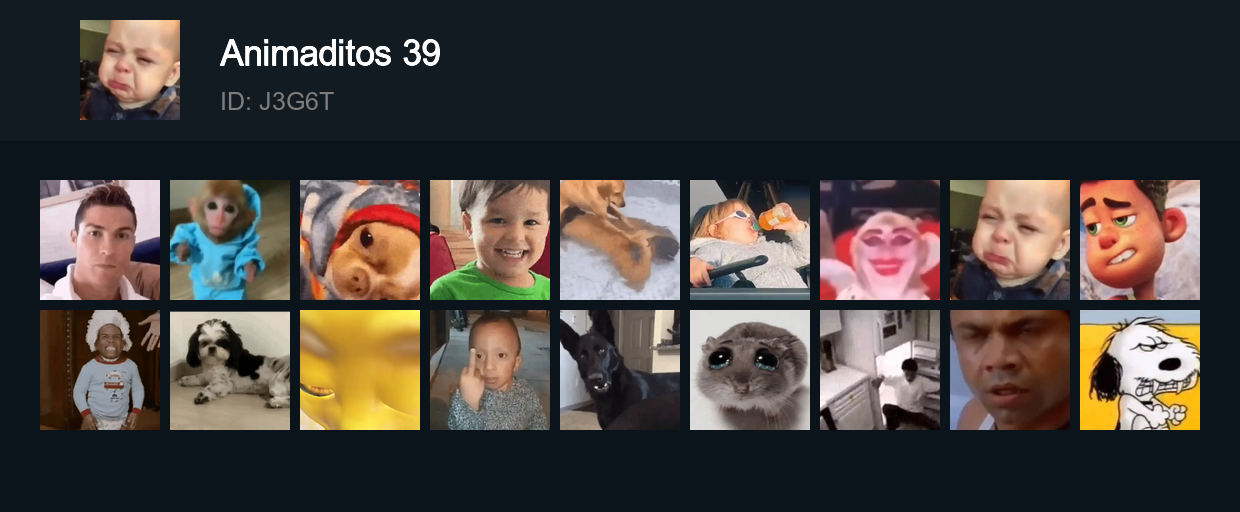Select the animated cartoon boy smirking sticker

tap(1140, 240)
